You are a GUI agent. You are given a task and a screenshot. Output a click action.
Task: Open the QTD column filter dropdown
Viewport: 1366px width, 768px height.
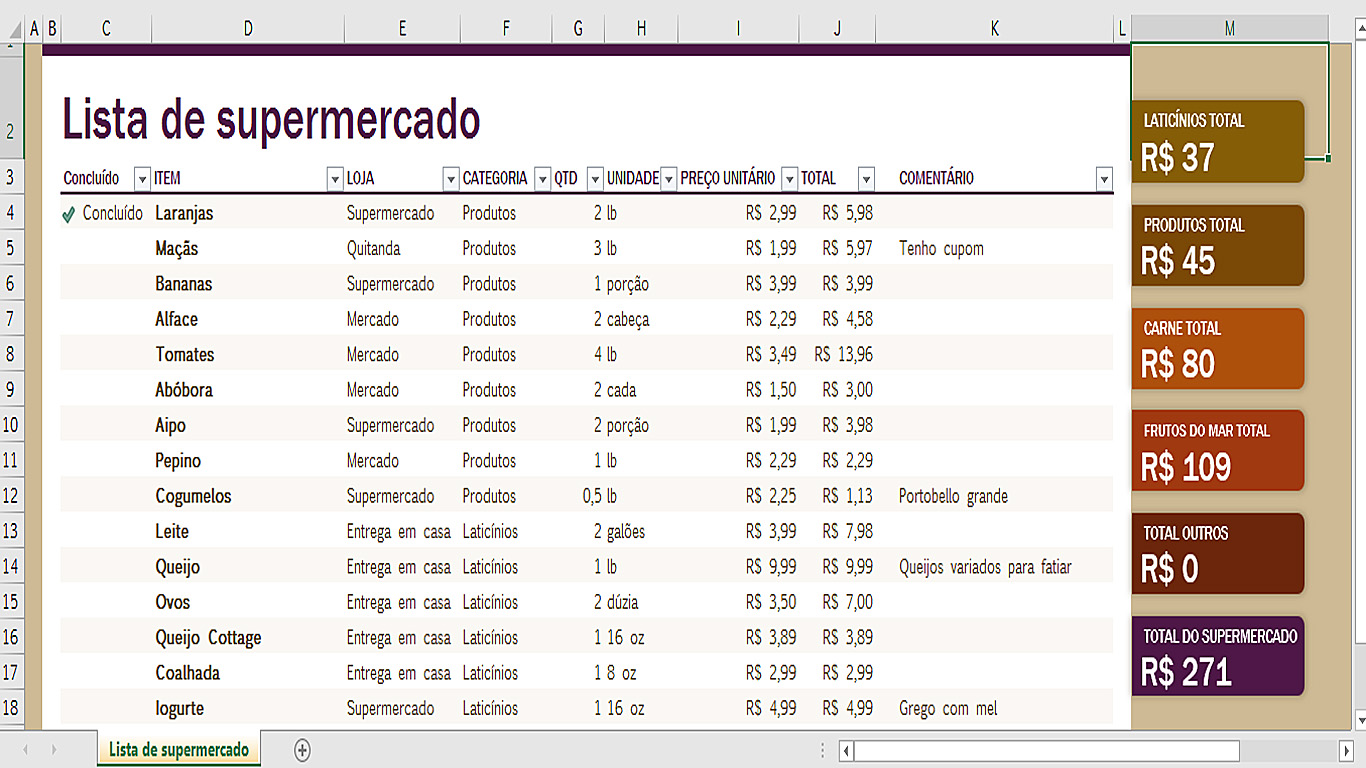click(595, 179)
